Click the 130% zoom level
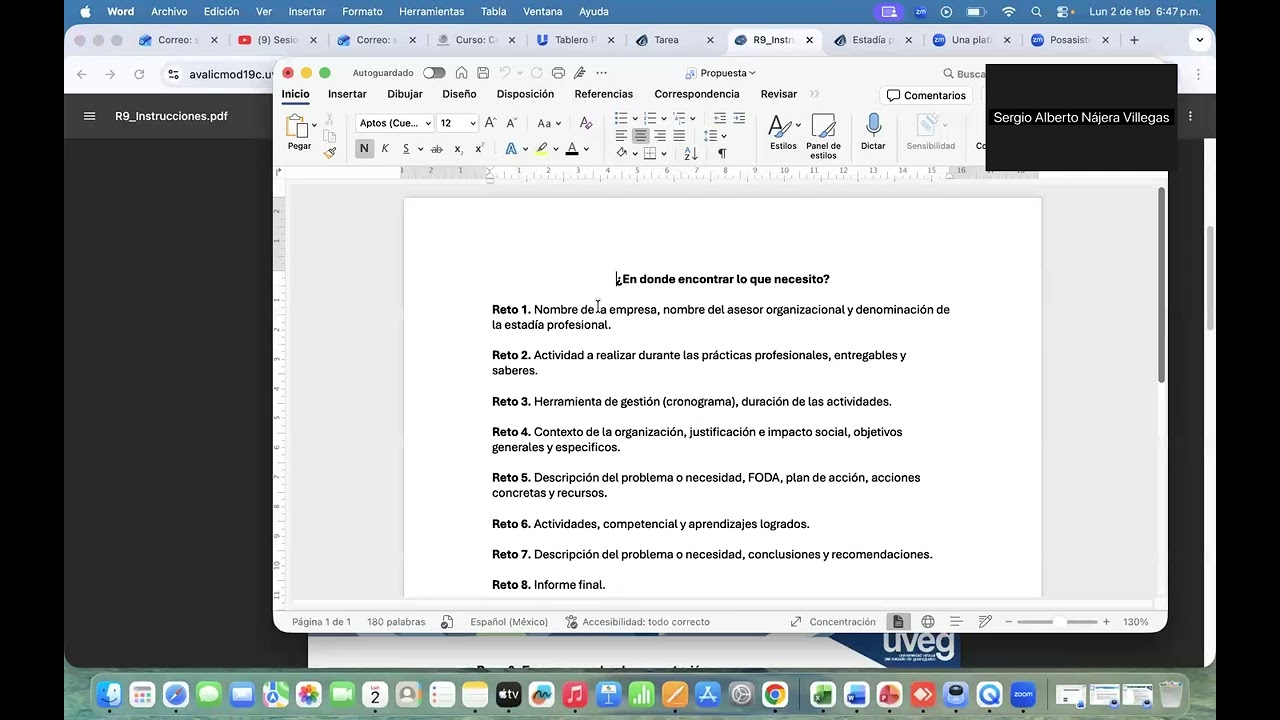This screenshot has height=720, width=1280. 1135,622
